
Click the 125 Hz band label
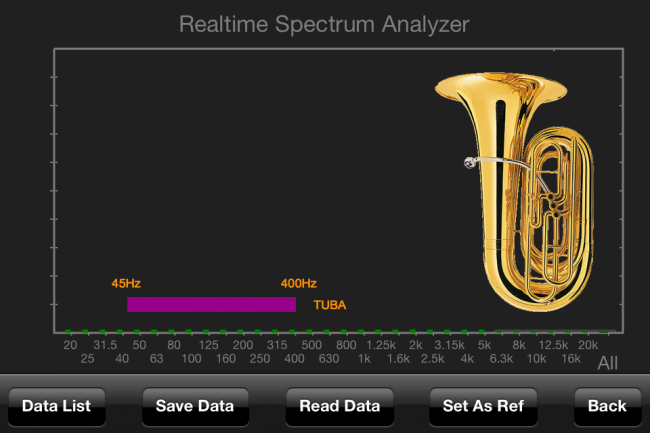208,345
